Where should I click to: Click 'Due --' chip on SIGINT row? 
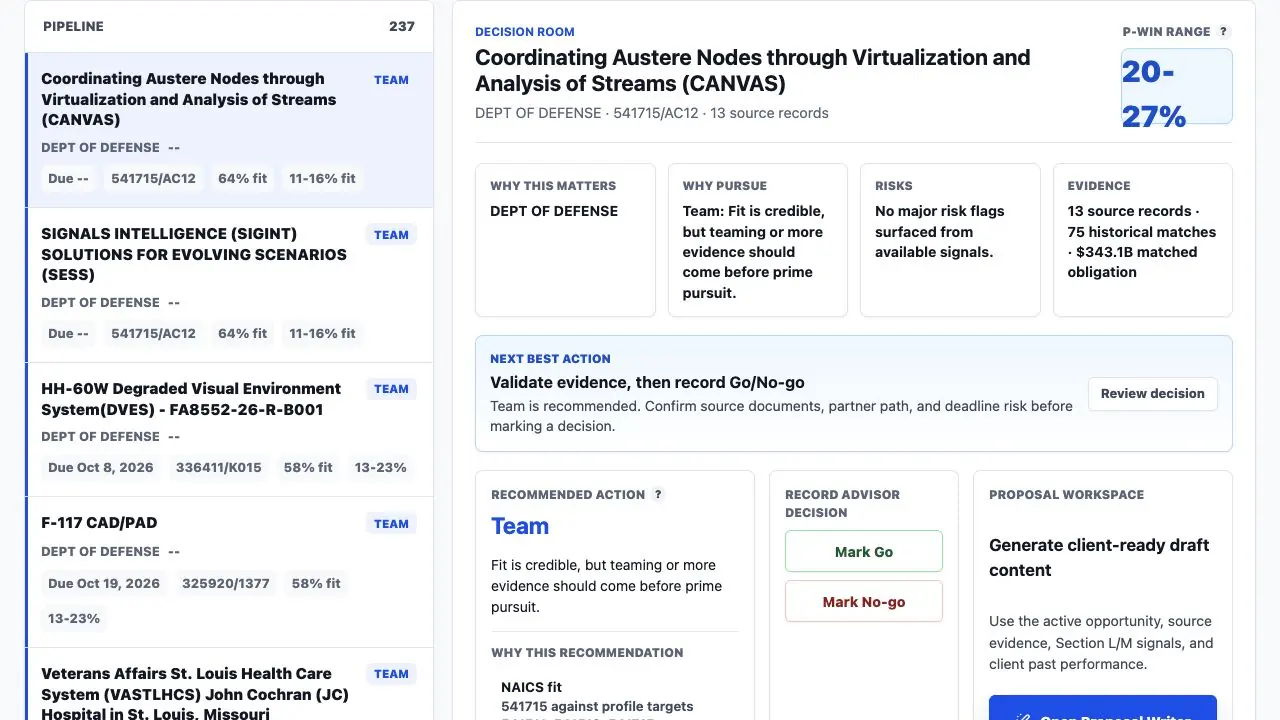69,333
